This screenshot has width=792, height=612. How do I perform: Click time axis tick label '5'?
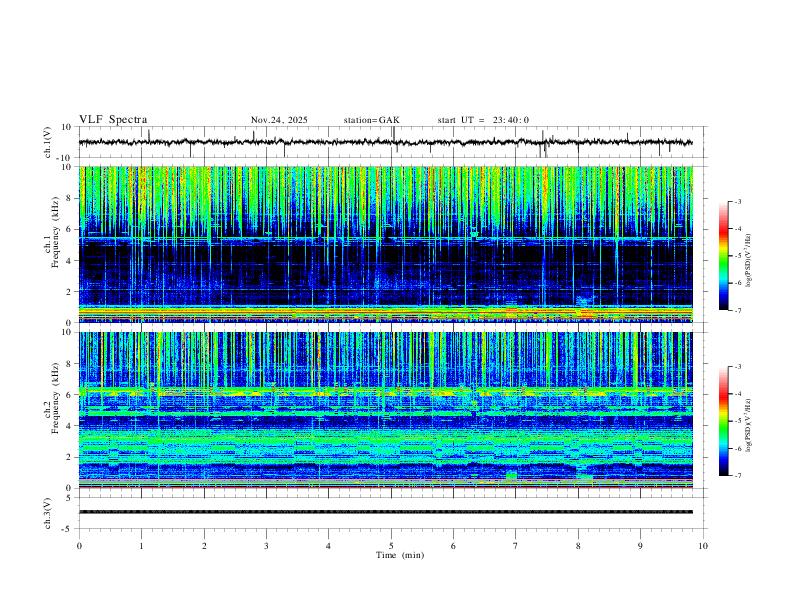[391, 546]
